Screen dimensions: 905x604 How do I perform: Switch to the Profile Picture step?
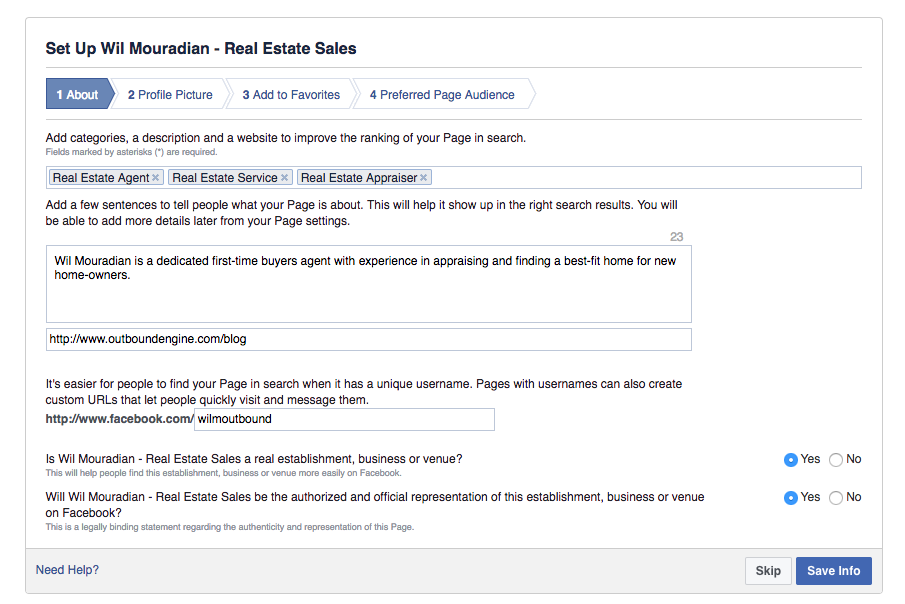coord(169,93)
